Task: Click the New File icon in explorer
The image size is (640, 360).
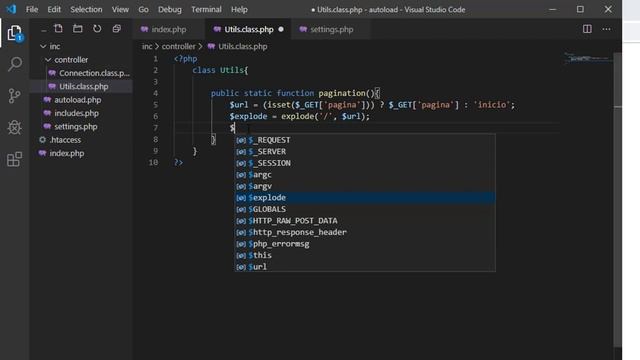Action: point(58,29)
